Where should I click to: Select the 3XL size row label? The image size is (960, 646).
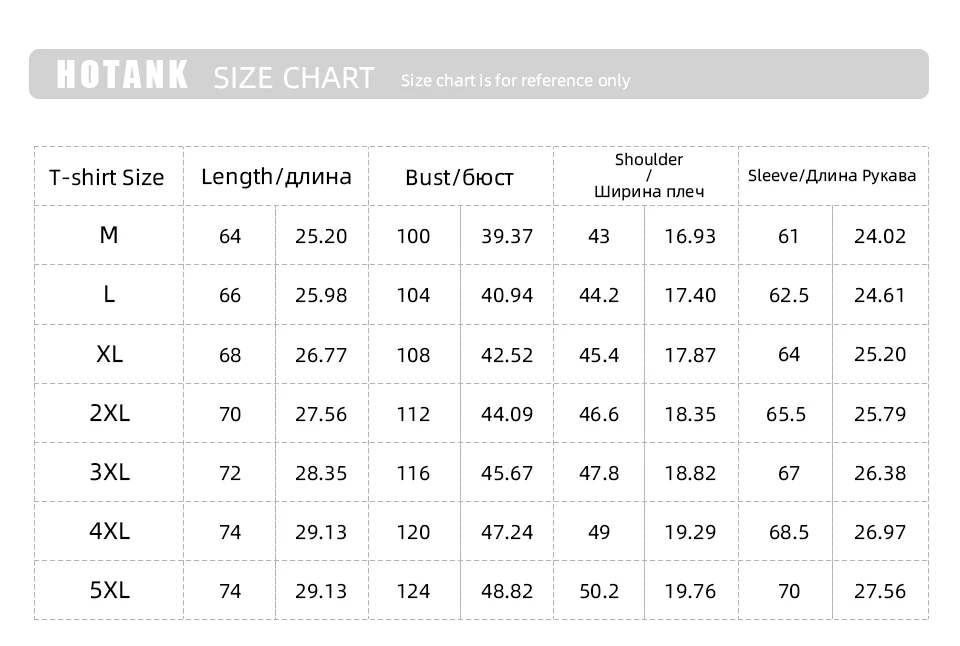click(109, 472)
